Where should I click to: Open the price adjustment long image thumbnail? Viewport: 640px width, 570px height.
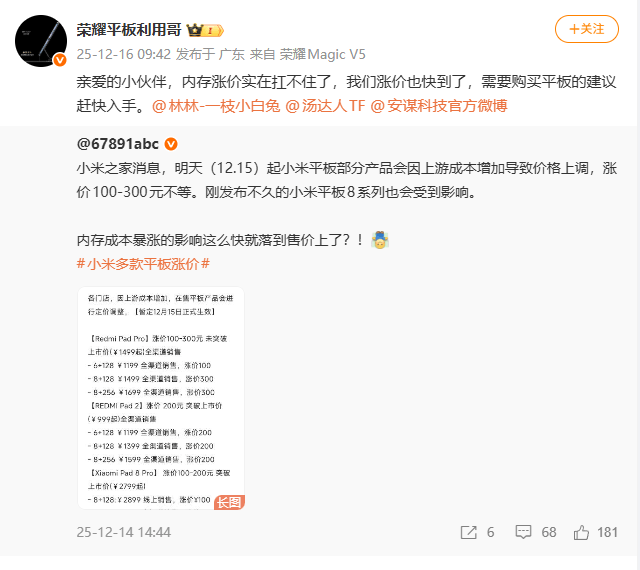pos(161,398)
